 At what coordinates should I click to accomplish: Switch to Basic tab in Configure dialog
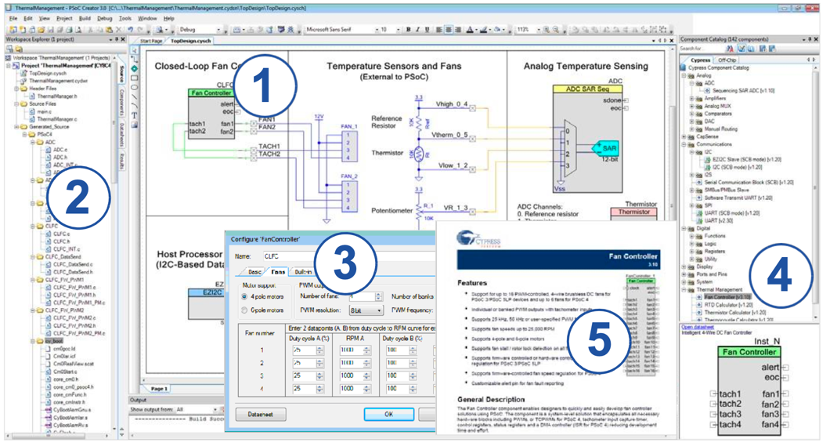click(x=255, y=272)
